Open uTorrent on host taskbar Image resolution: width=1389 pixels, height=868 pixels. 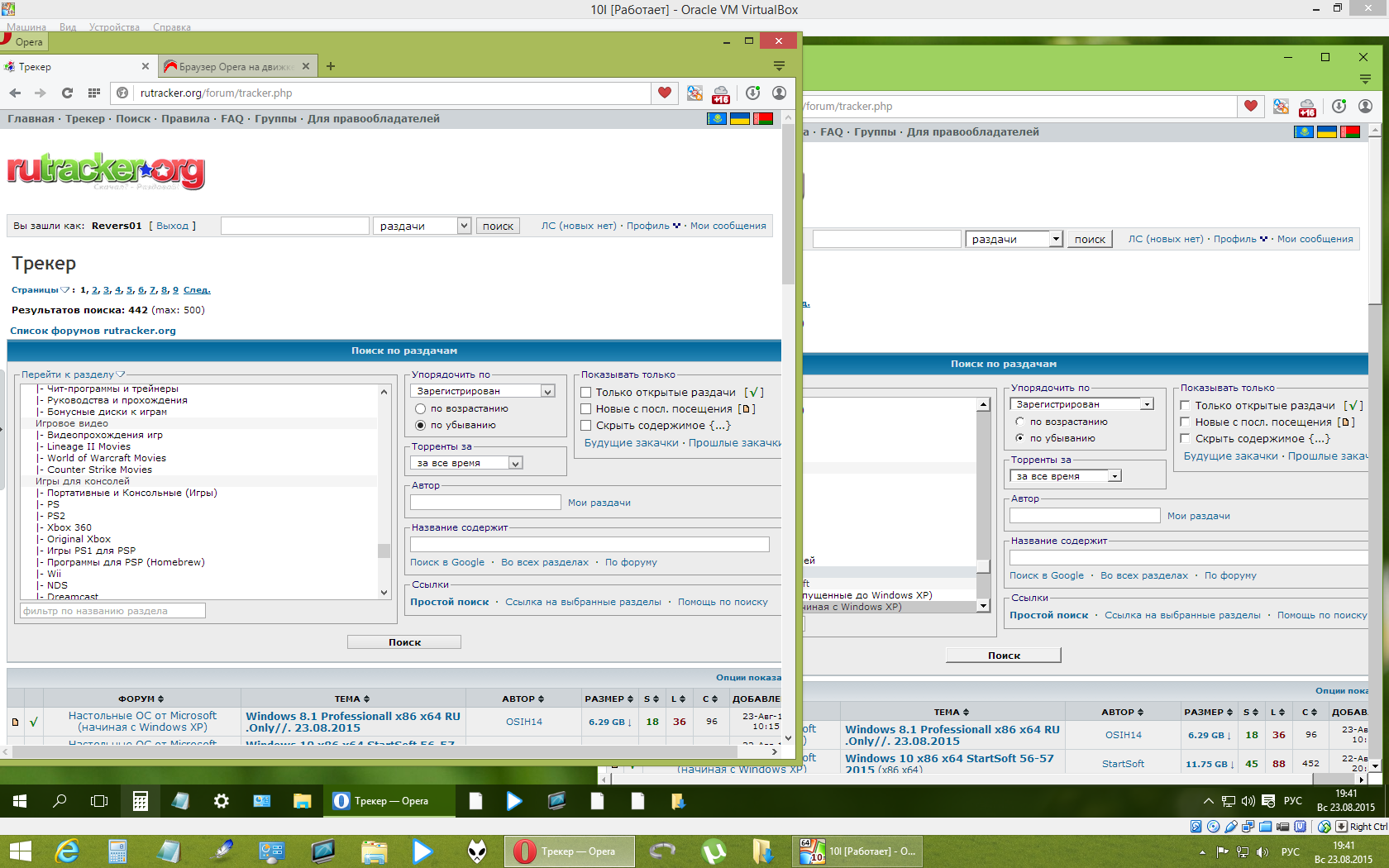click(x=714, y=851)
